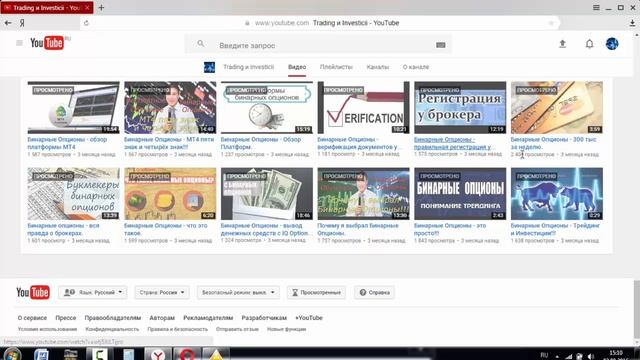The width and height of the screenshot is (640, 360).
Task: Open the Word taskbar icon
Action: pos(41,354)
